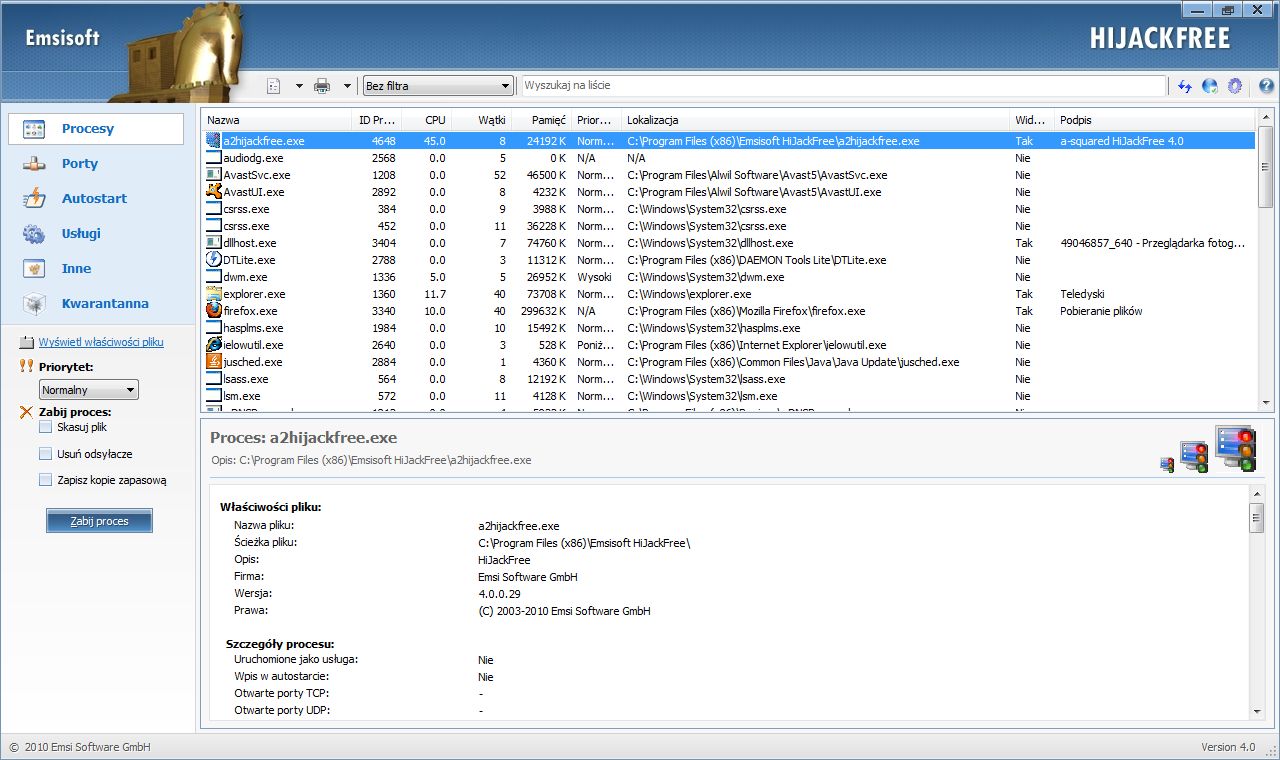Sort by the 'Nazwa' column header
The height and width of the screenshot is (760, 1280).
[x=275, y=120]
